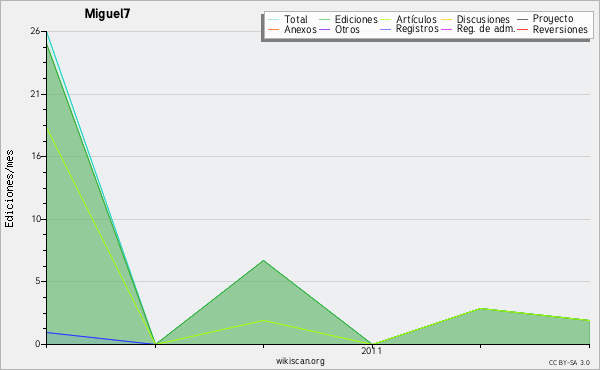This screenshot has height=370, width=600.
Task: Click the y-axis label 5
Action: pyautogui.click(x=38, y=281)
